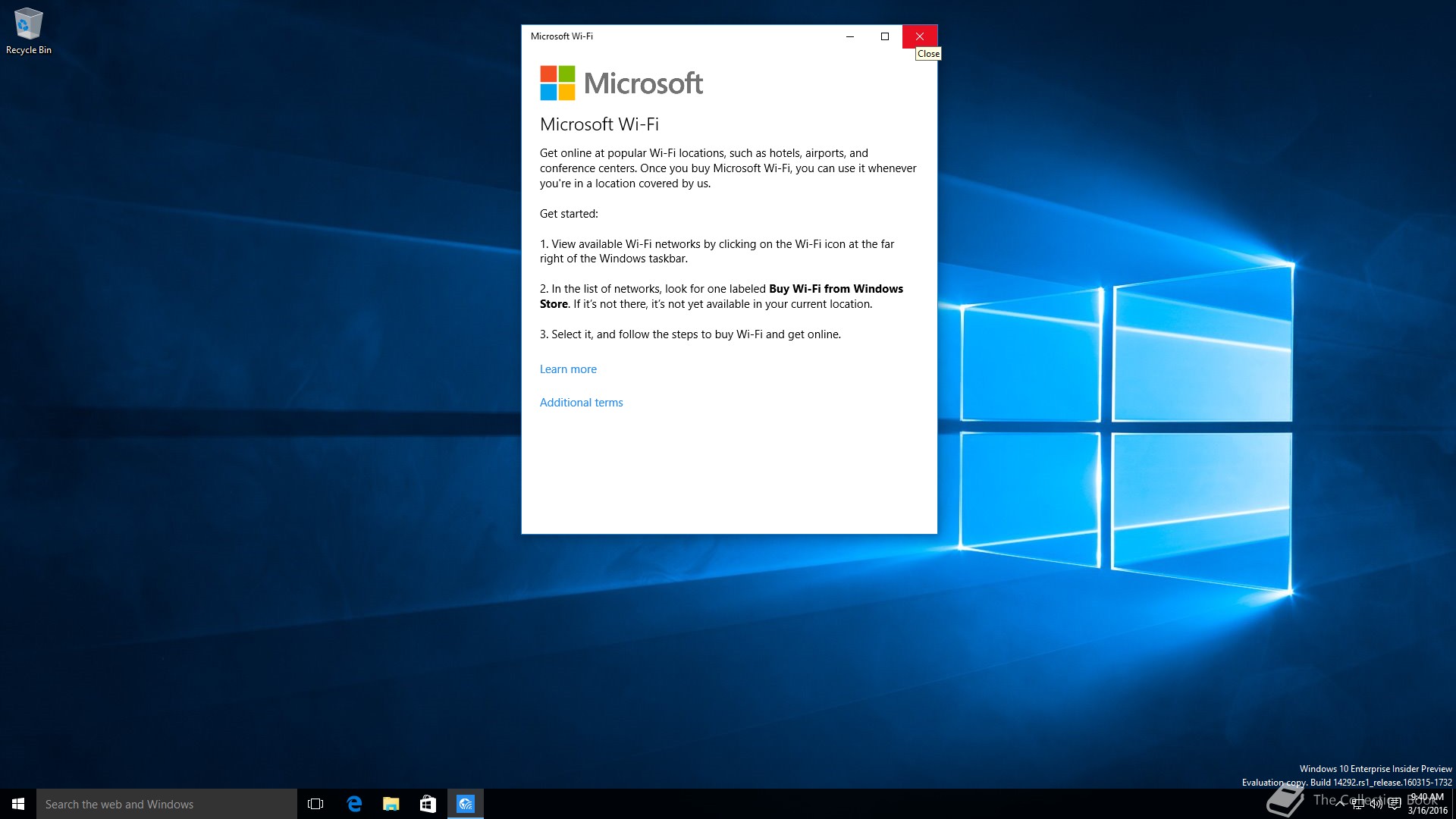The width and height of the screenshot is (1456, 819).
Task: Open the volume speaker tray icon
Action: 1376,804
